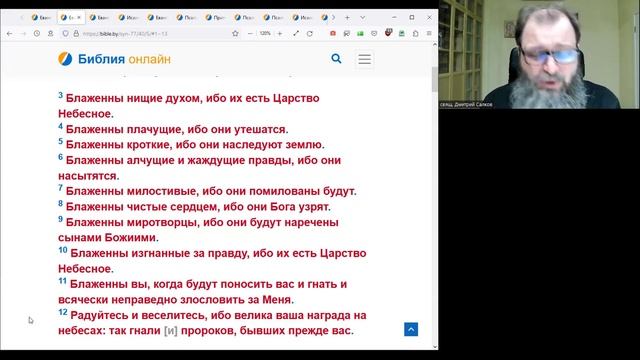The image size is (640, 360).
Task: Click the speaker's webcam video thumbnail
Action: coord(539,54)
